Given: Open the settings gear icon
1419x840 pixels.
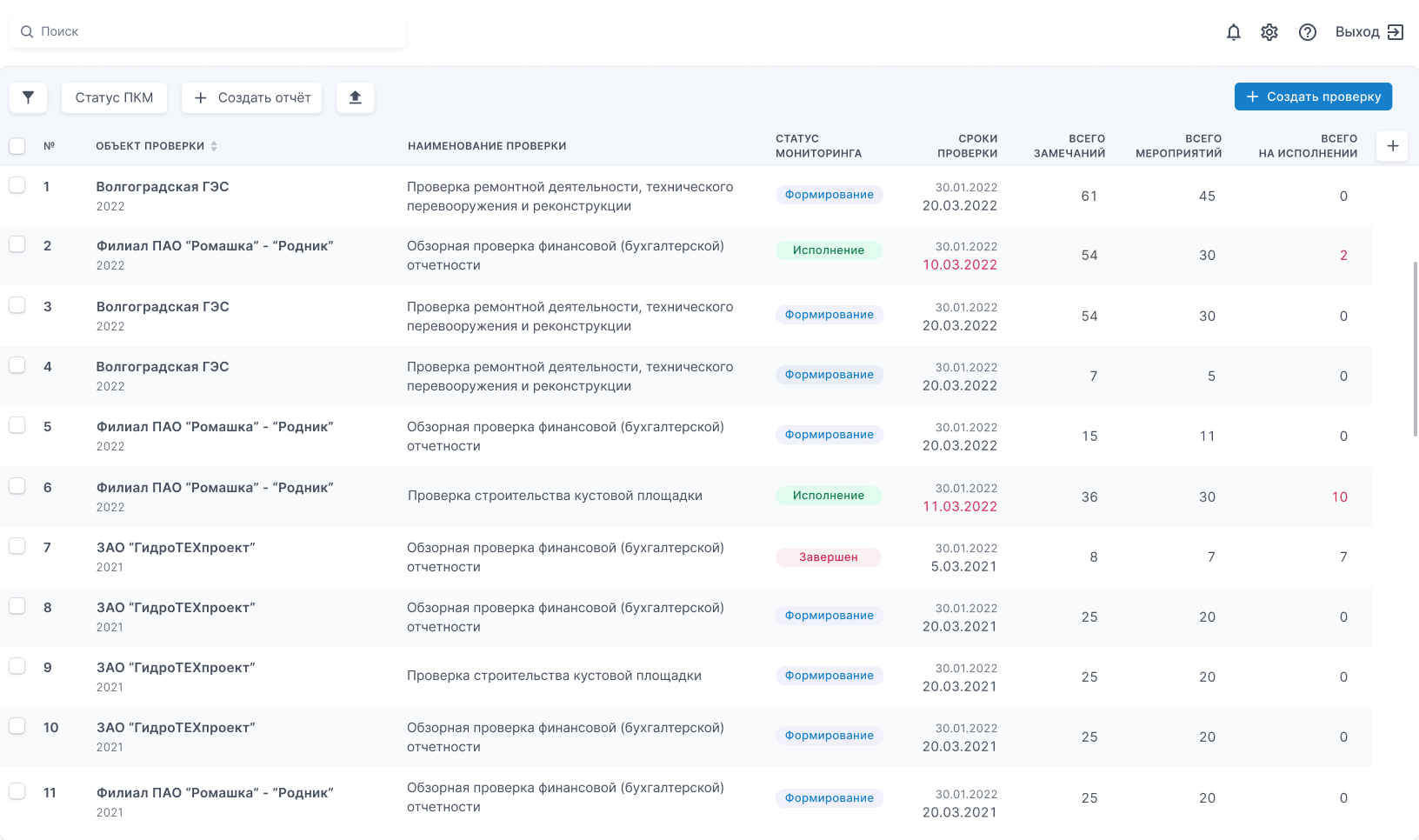Looking at the screenshot, I should 1269,32.
